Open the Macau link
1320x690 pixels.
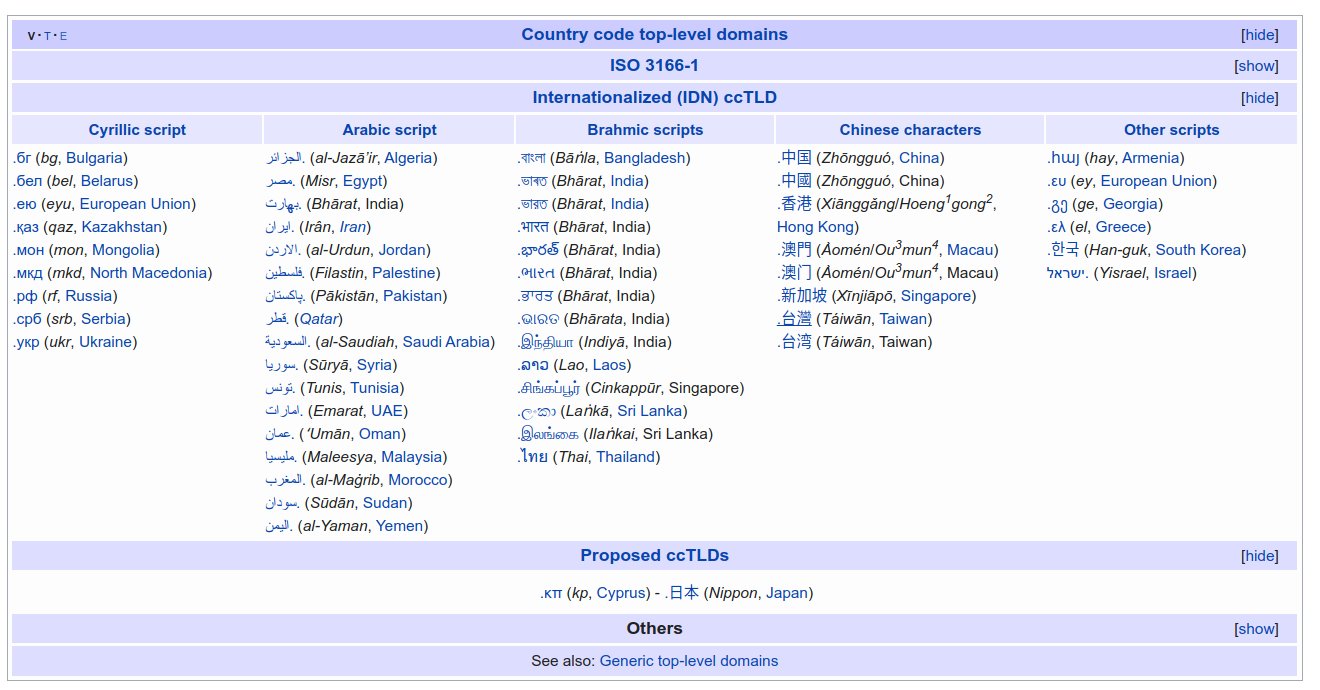click(970, 250)
